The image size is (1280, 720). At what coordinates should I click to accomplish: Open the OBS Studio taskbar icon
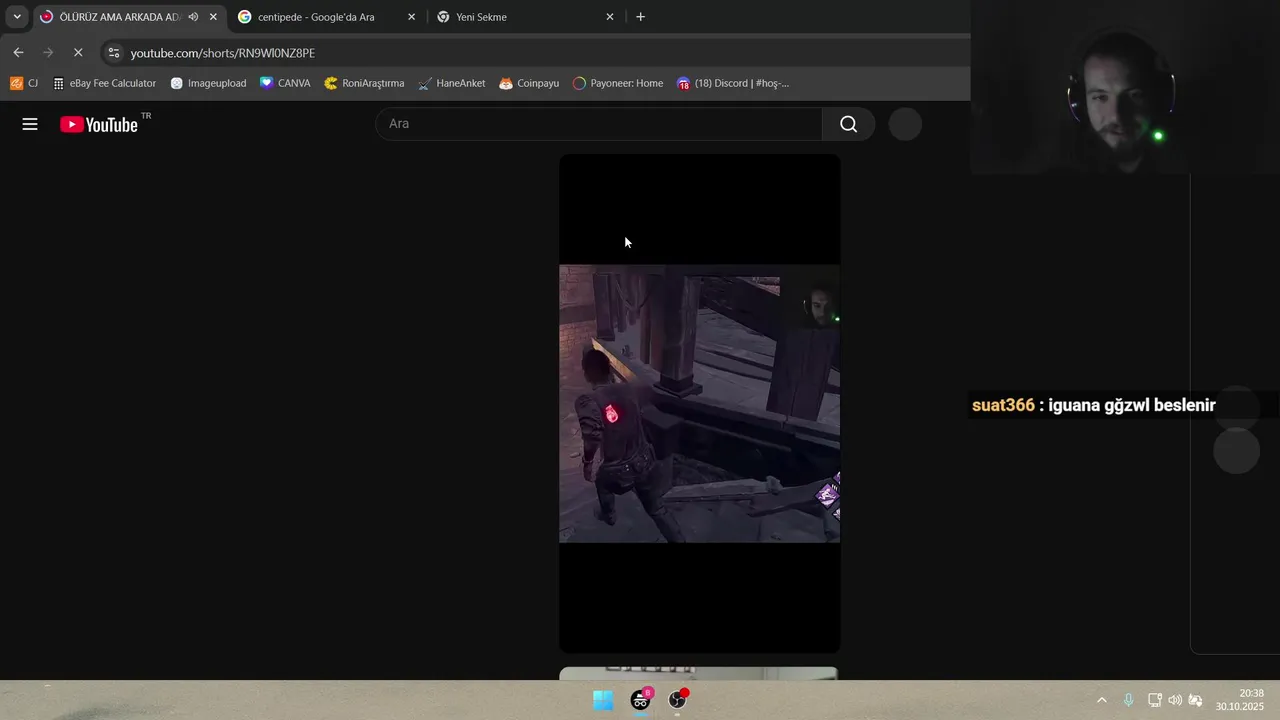tap(678, 700)
